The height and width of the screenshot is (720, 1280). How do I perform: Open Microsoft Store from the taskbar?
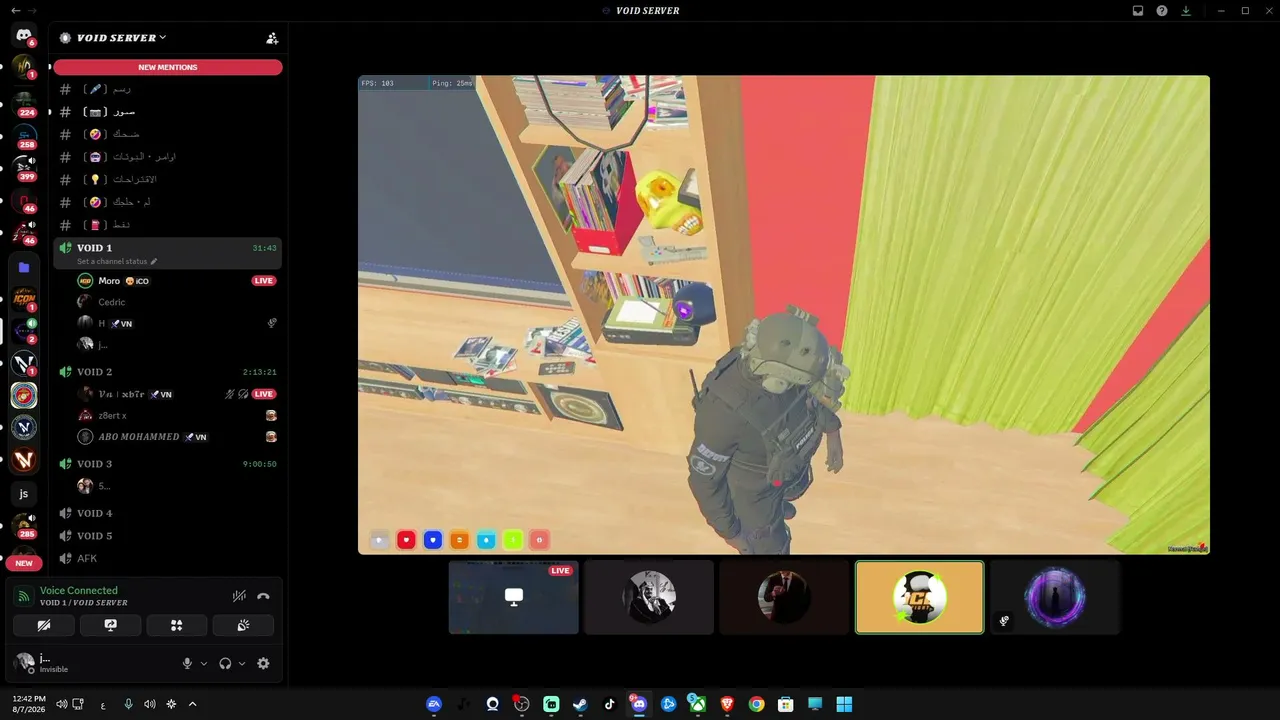coord(786,704)
